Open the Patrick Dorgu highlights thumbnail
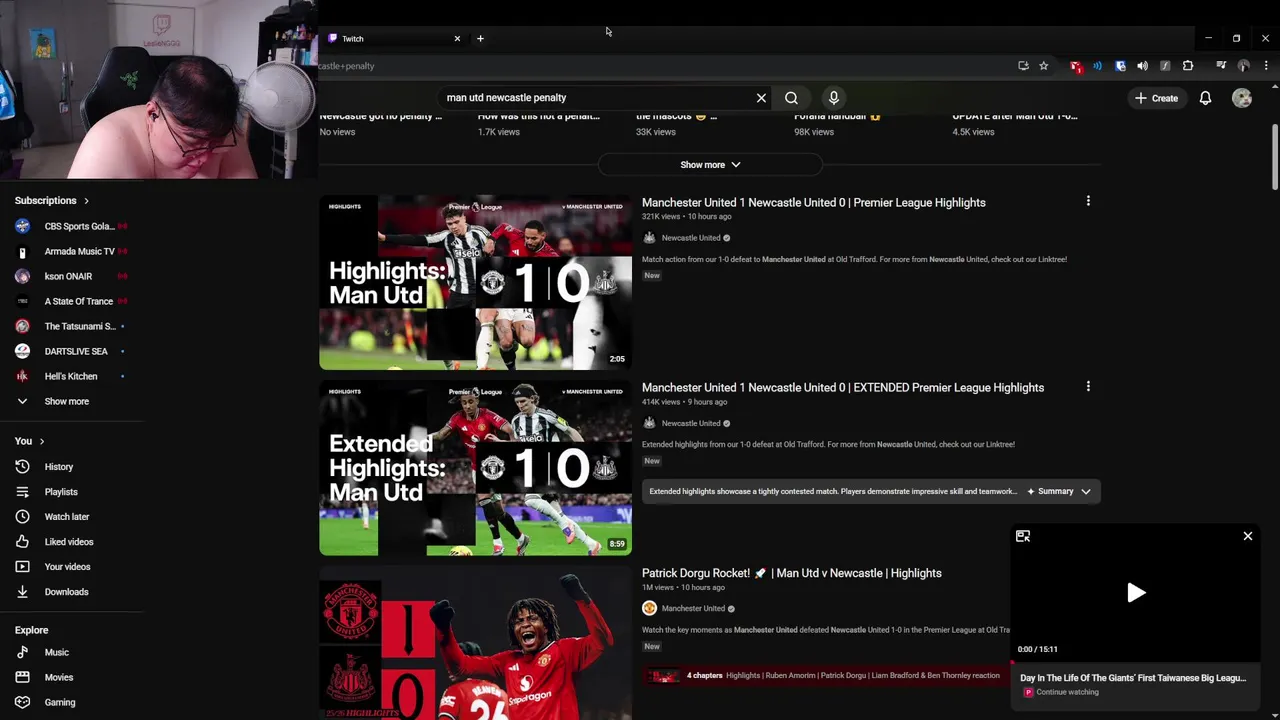This screenshot has width=1280, height=720. [x=475, y=643]
